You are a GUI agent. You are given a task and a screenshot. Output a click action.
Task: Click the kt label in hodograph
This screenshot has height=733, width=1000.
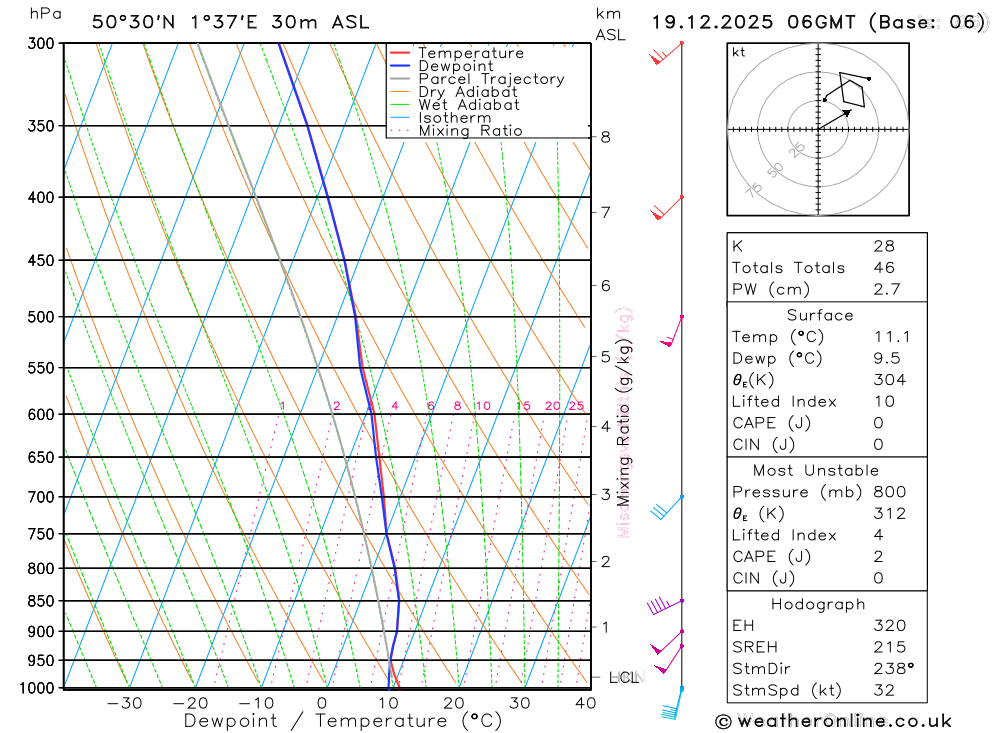(x=738, y=52)
